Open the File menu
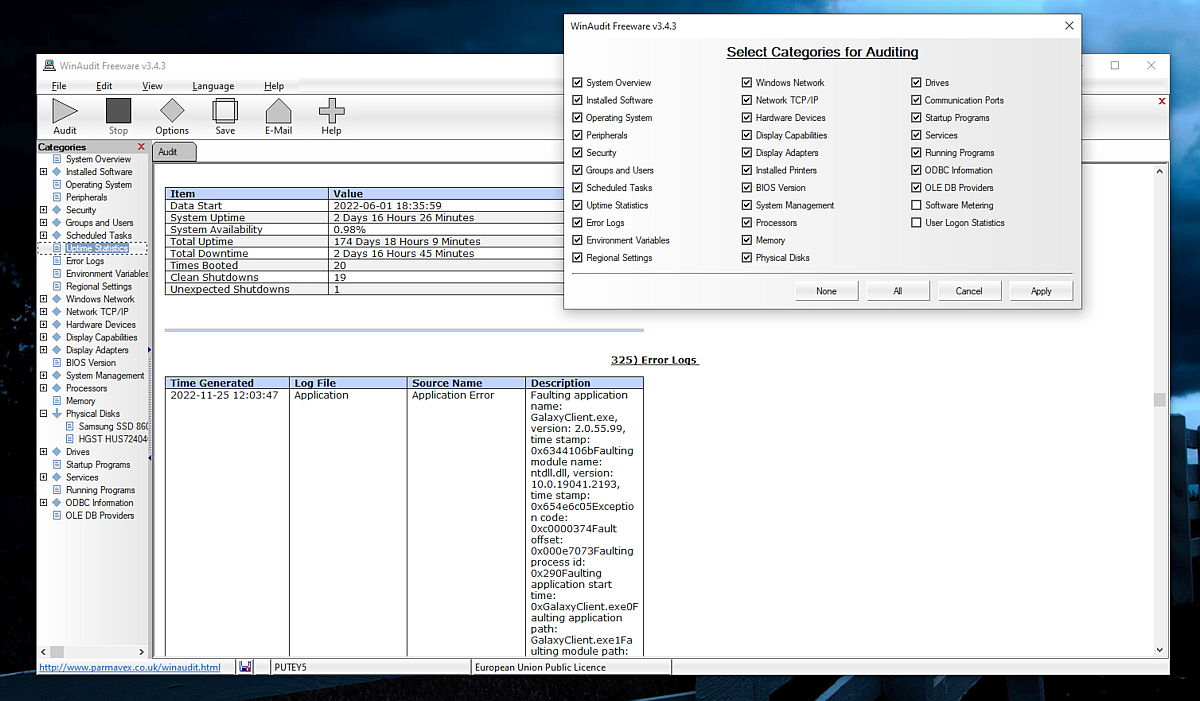The width and height of the screenshot is (1200, 701). point(59,86)
